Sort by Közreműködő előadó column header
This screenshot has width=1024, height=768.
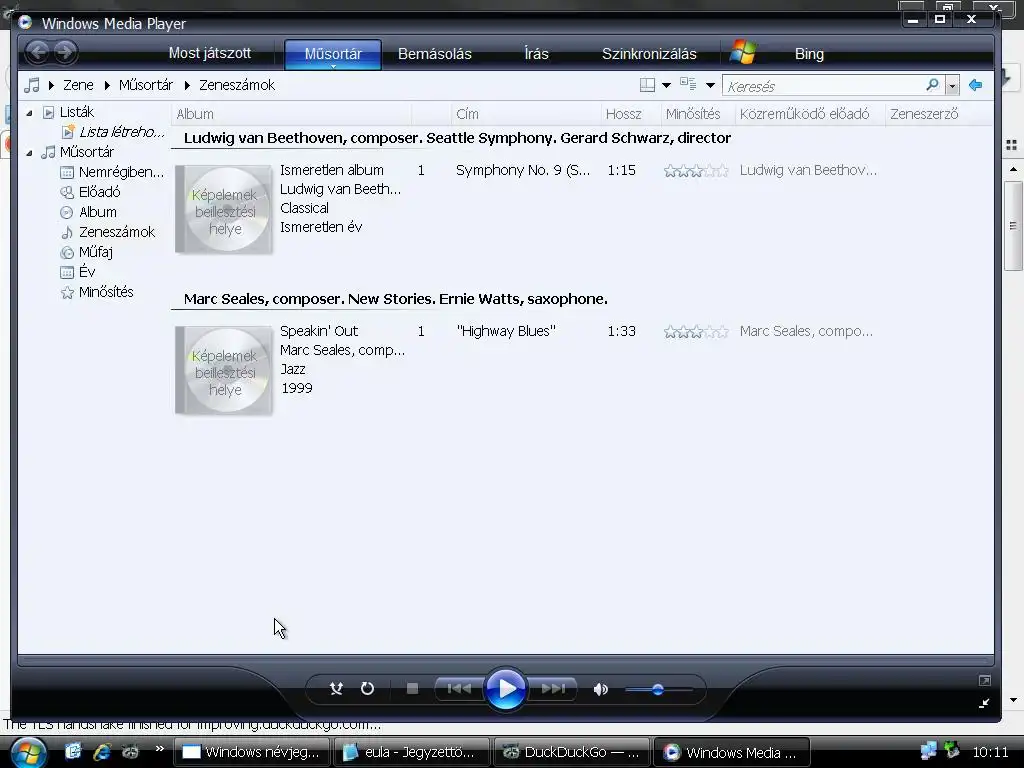(x=810, y=114)
